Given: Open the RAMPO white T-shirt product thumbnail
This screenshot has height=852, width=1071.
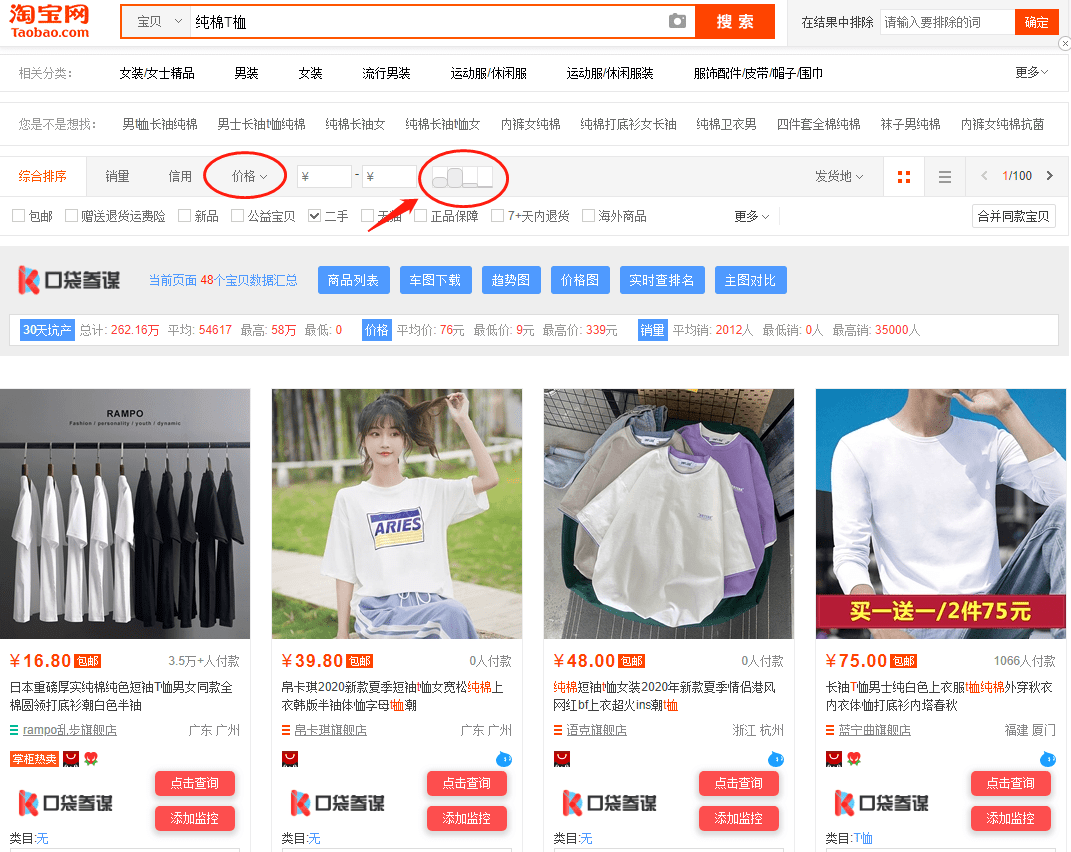Looking at the screenshot, I should pos(125,514).
